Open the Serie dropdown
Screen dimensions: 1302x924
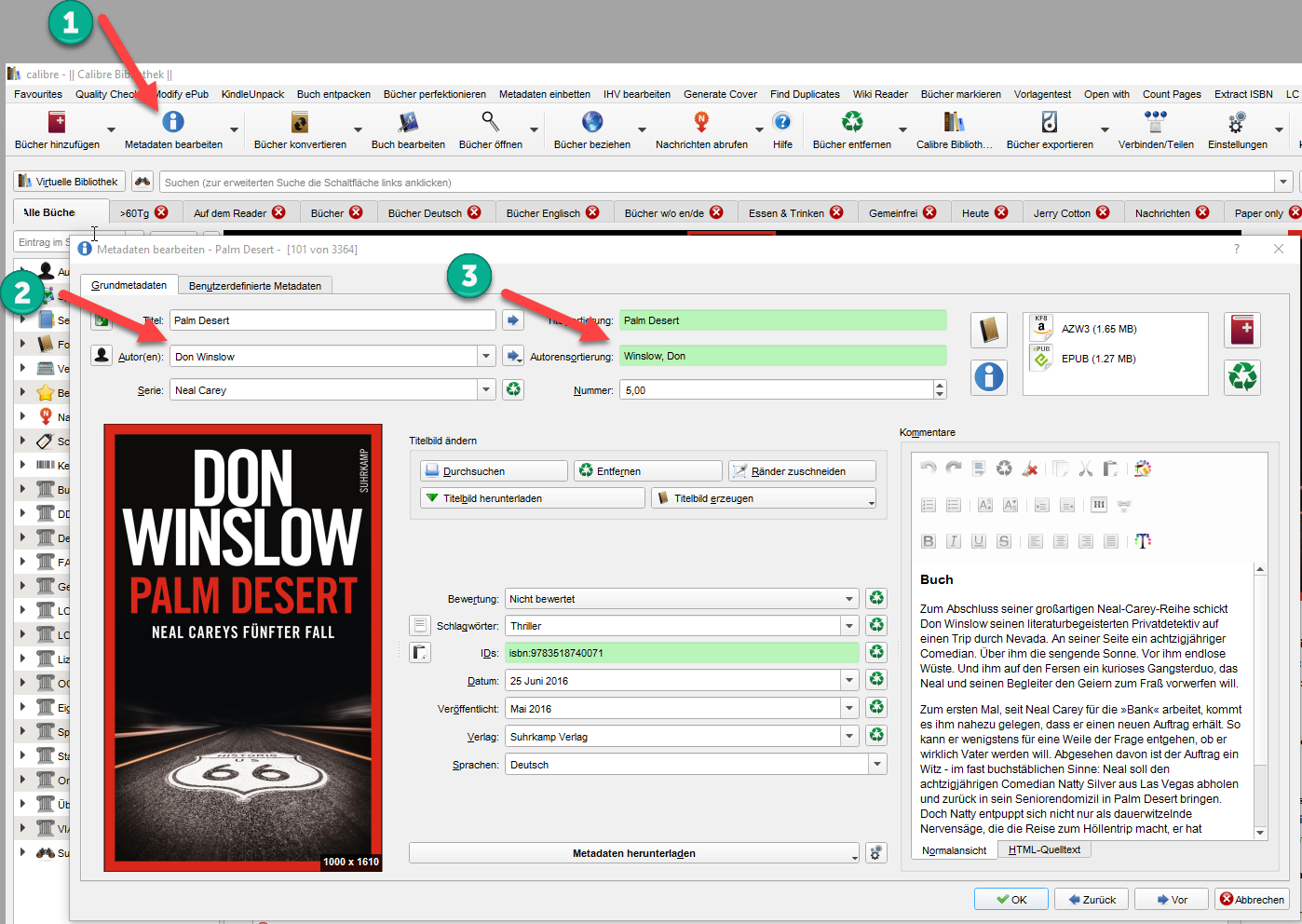[x=486, y=389]
